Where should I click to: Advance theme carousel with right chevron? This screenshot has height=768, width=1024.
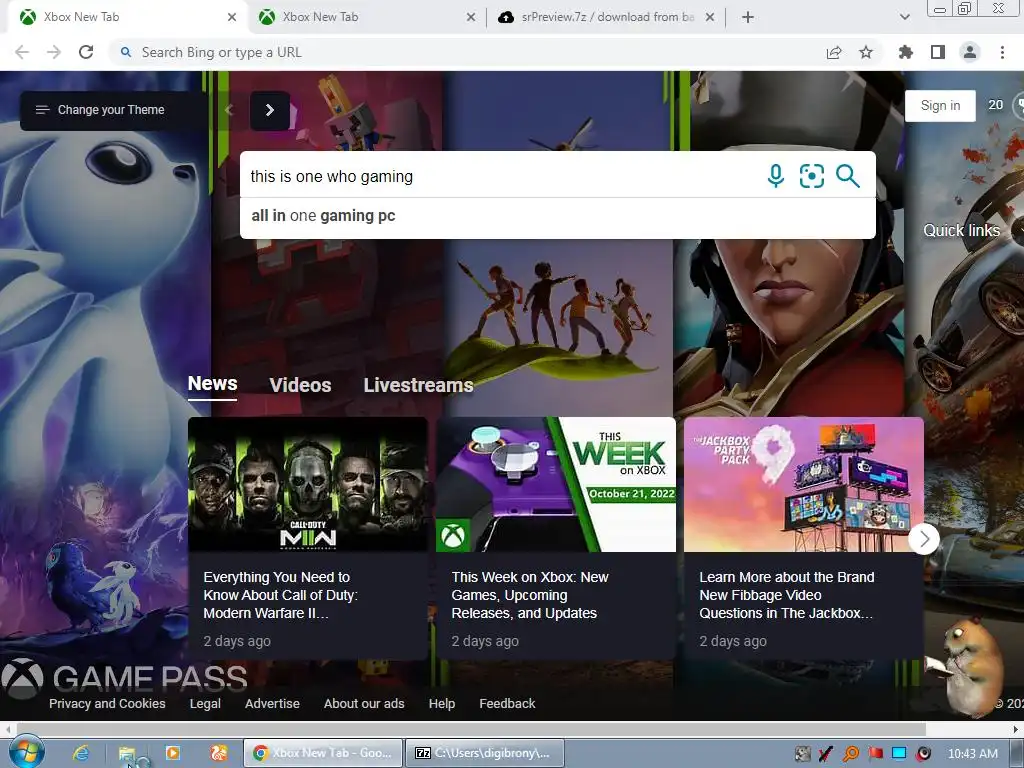point(270,110)
